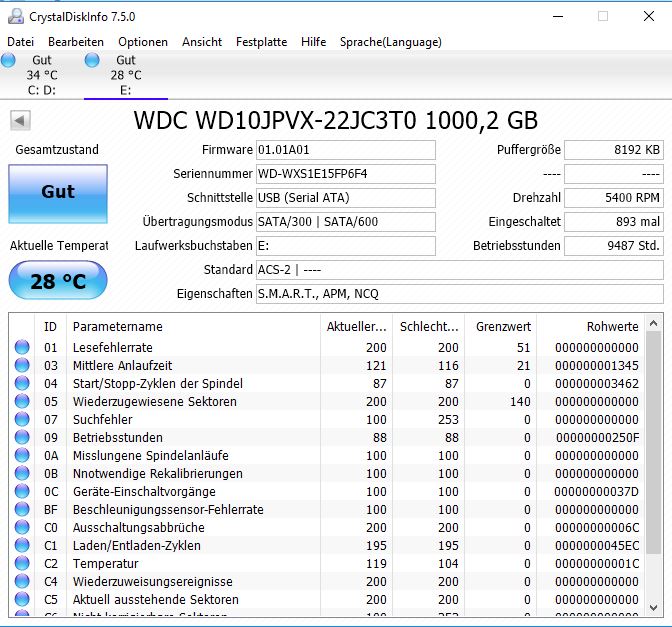Click status orb for Laden/Entladen-Zyklen
672x627 pixels.
pyautogui.click(x=22, y=545)
